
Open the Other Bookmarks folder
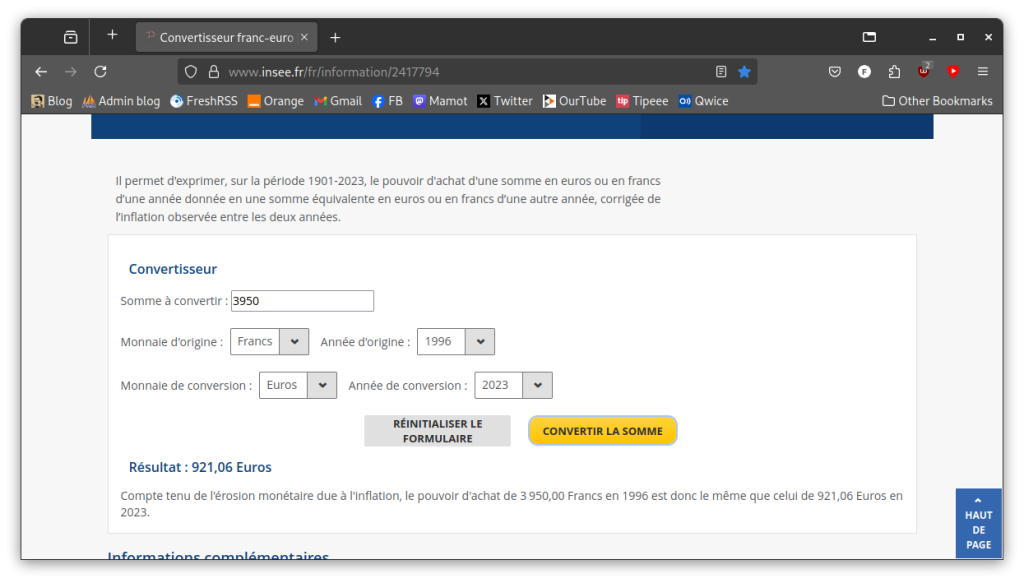tap(937, 101)
